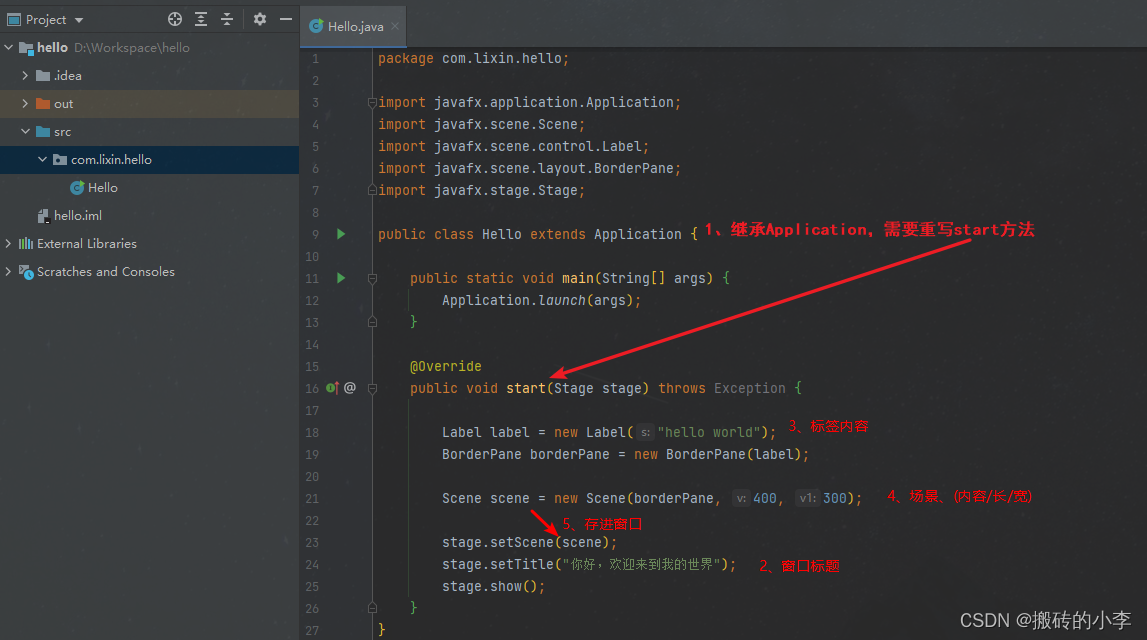Click the @Override annotation

click(x=445, y=366)
